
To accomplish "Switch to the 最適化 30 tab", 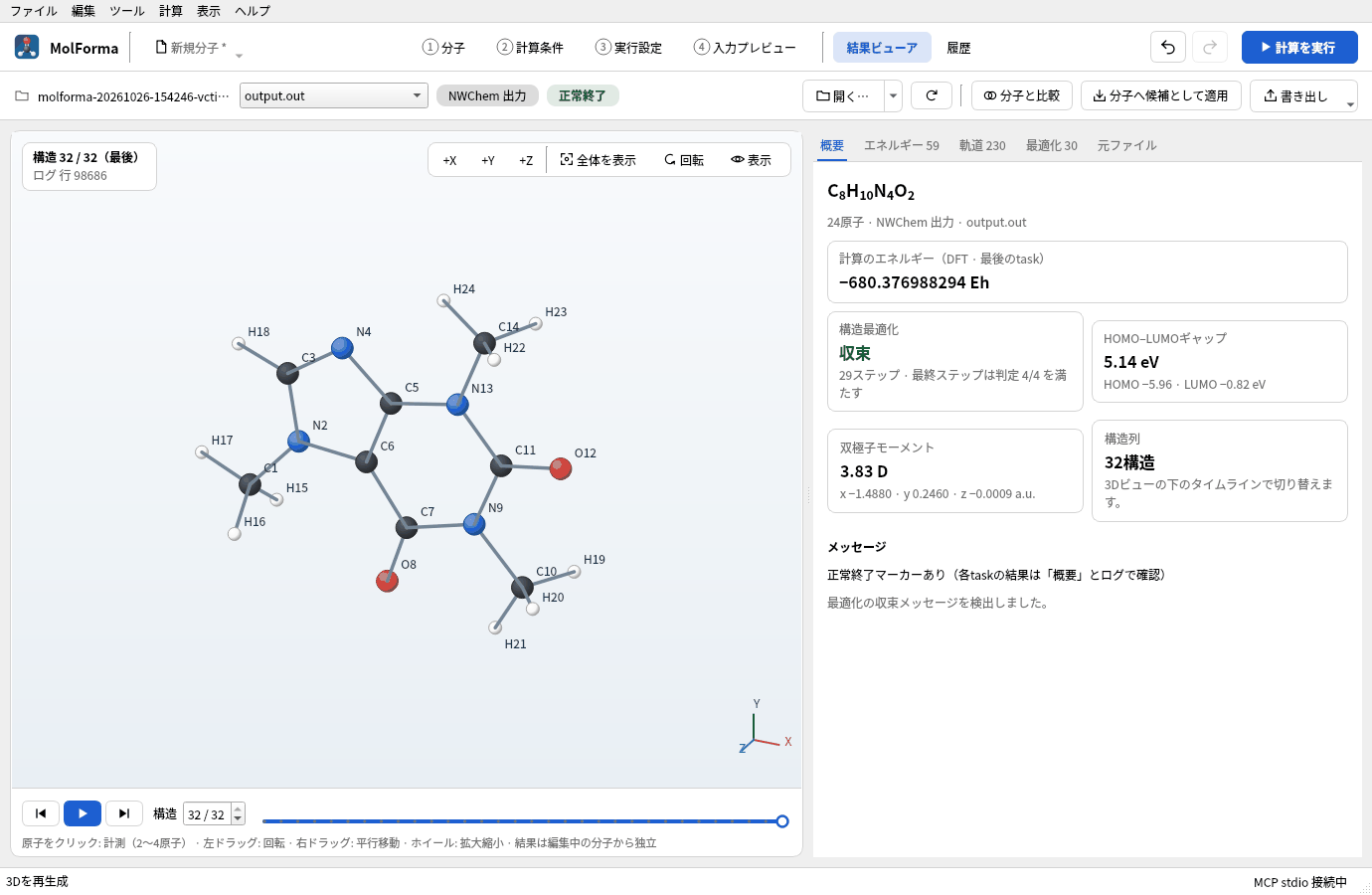I will pyautogui.click(x=1052, y=145).
